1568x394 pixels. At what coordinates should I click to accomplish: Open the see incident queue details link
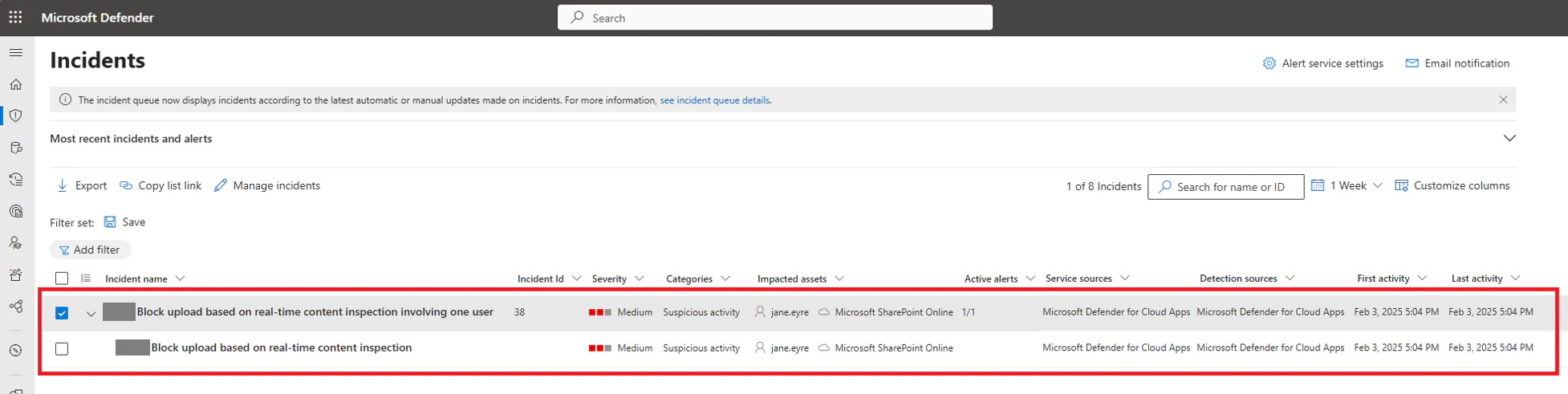[x=714, y=100]
